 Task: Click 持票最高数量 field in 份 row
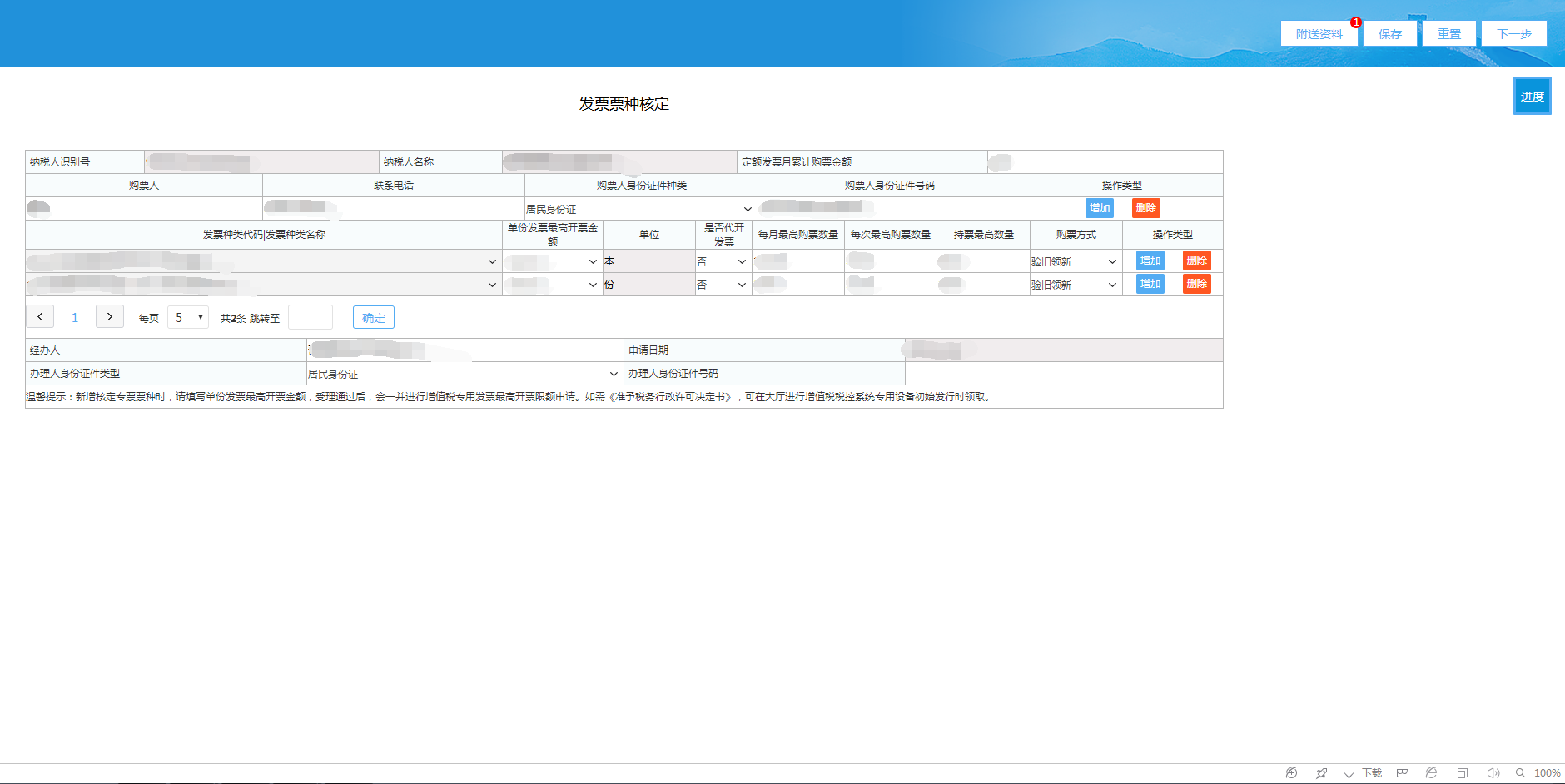[x=983, y=285]
